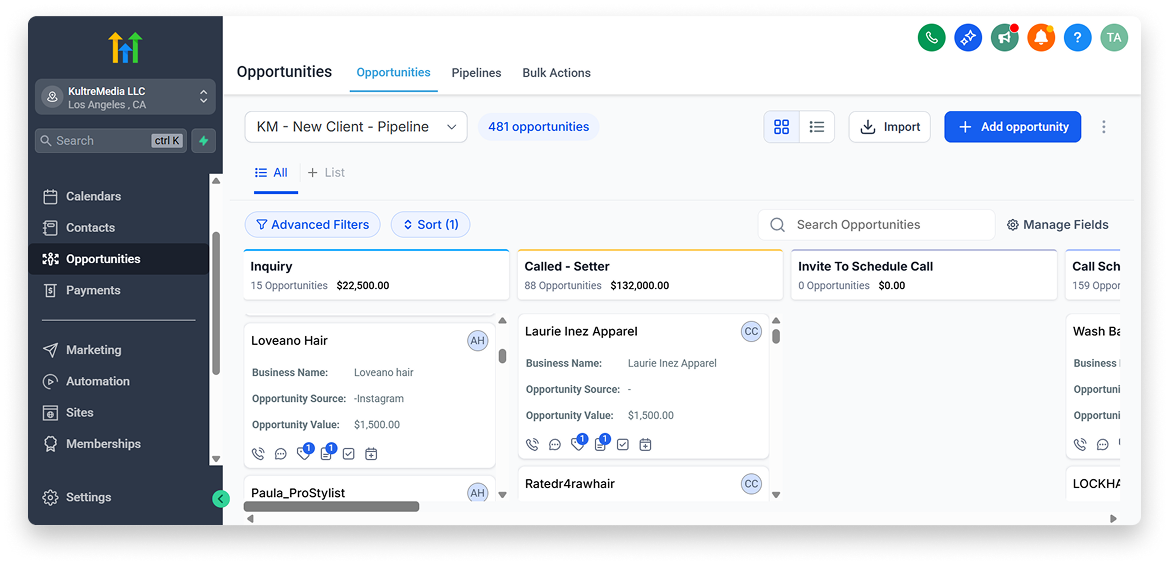
Task: Click the green phone dialer icon
Action: click(x=931, y=38)
